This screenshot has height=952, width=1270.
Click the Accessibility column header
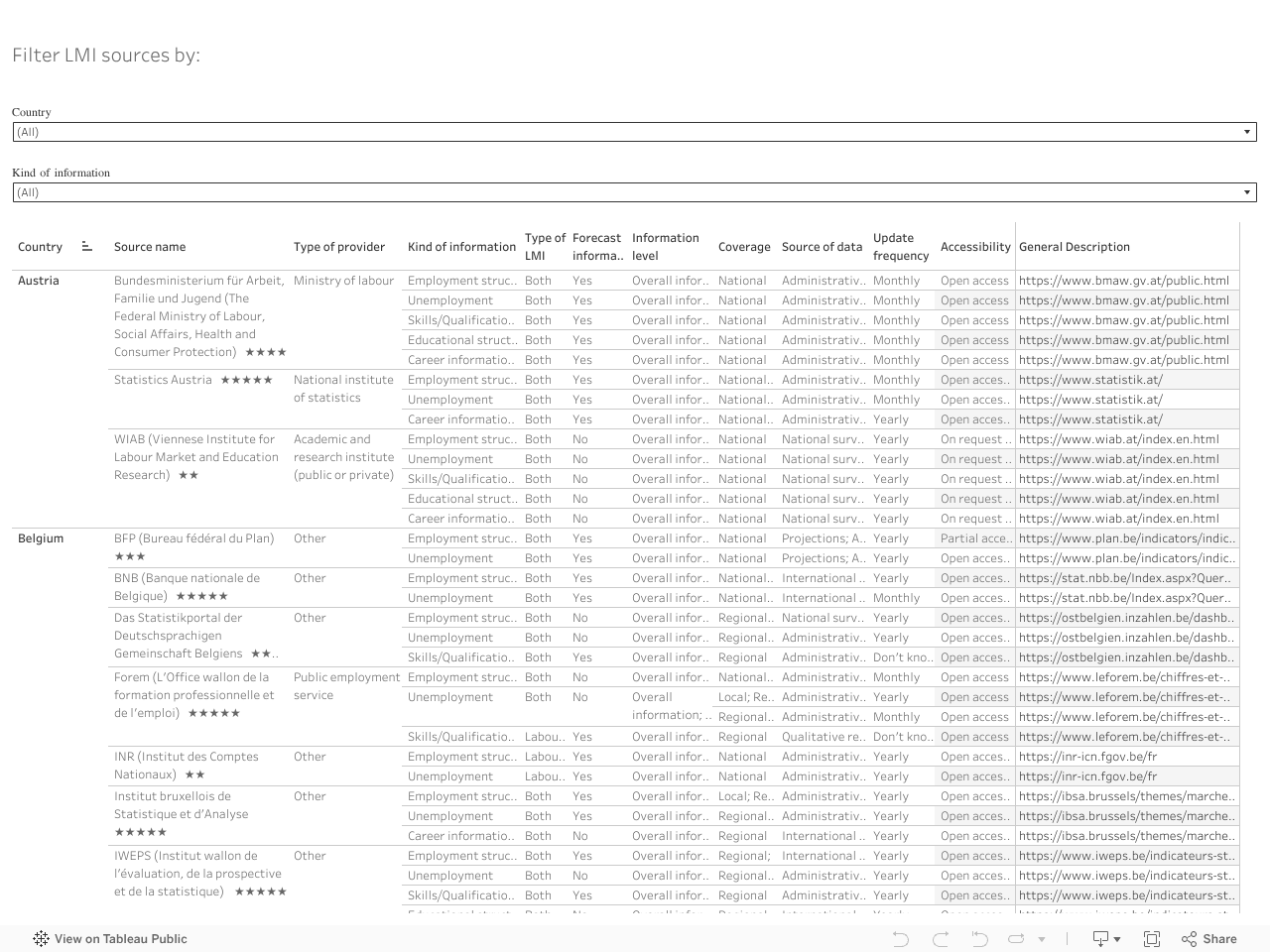(x=975, y=247)
